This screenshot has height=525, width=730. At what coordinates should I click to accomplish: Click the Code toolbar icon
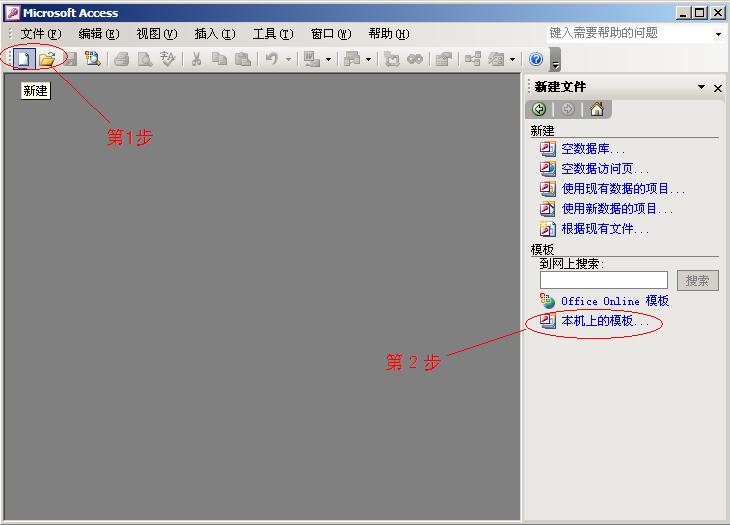pyautogui.click(x=392, y=59)
